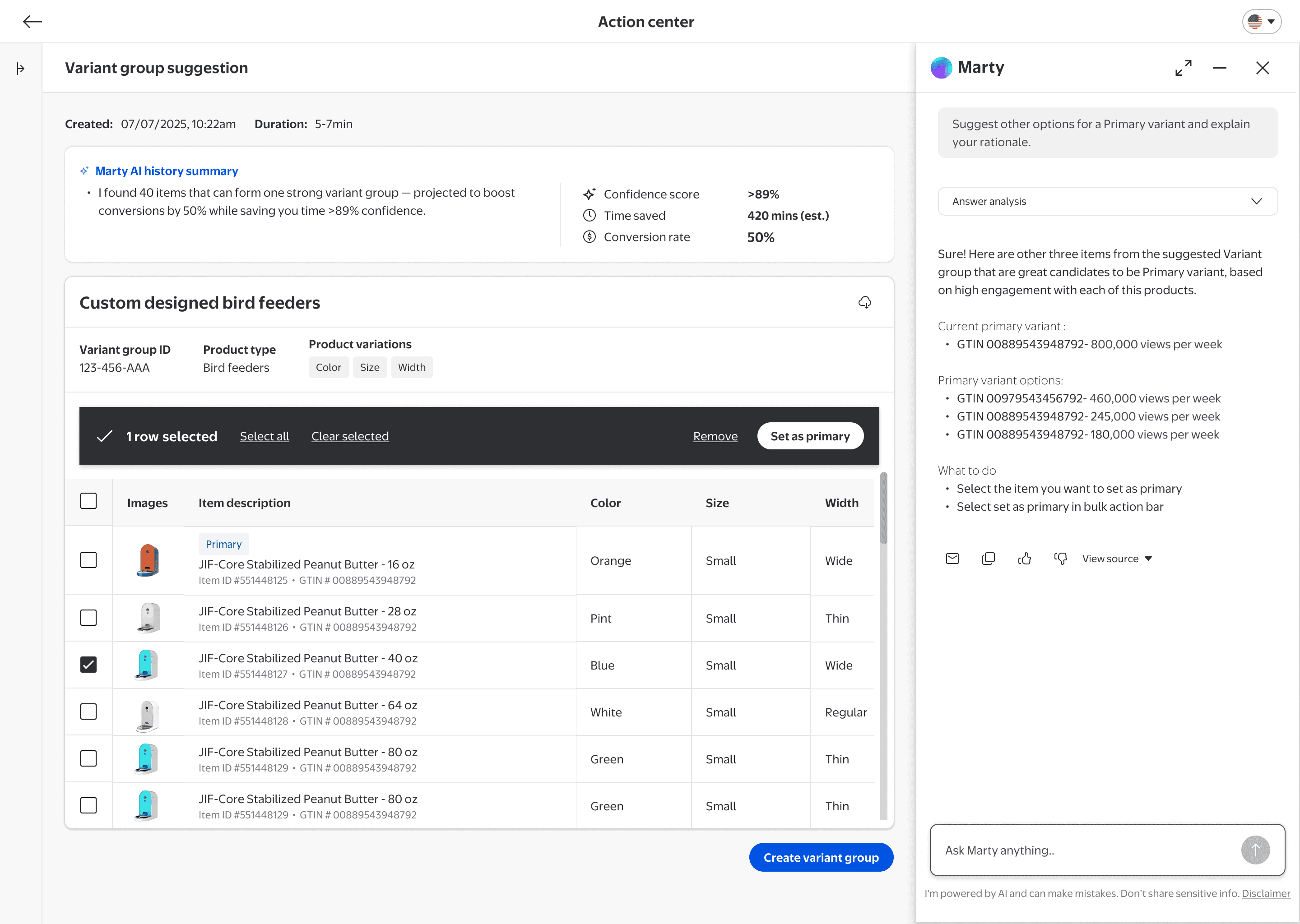Screen dimensions: 1300x924
Task: Click the table vertical scrollbar
Action: click(x=883, y=508)
